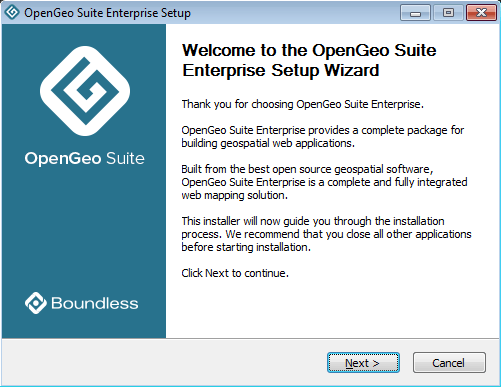
Task: Click the Boundless wordmark in the sidebar
Action: click(x=95, y=303)
